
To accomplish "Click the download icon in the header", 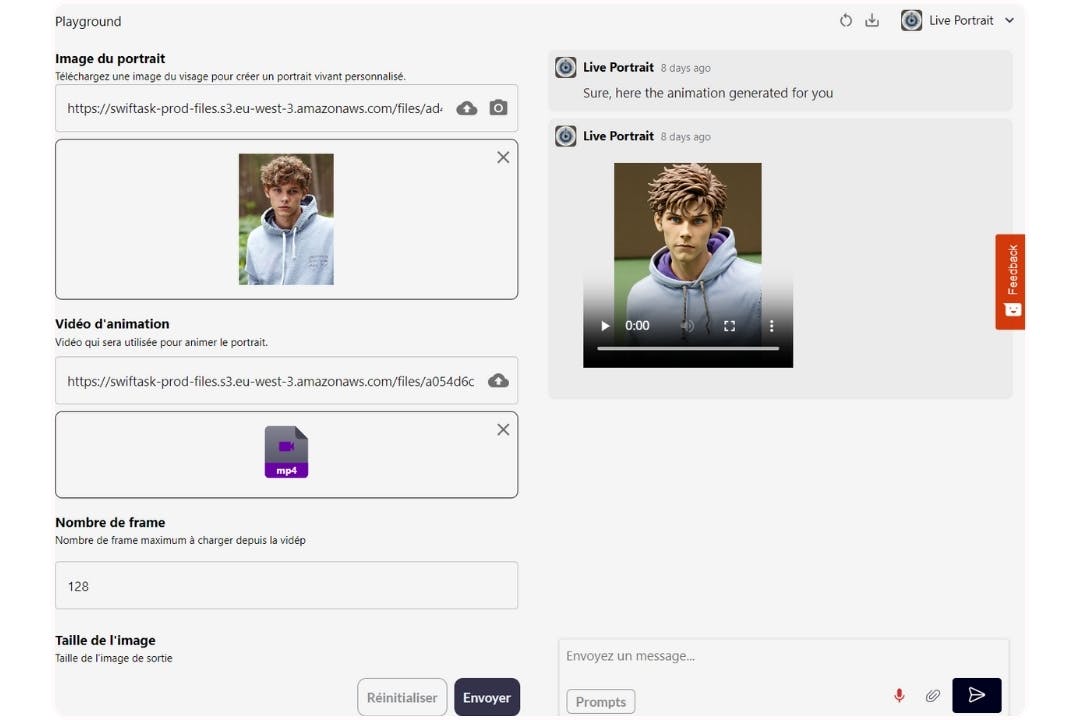I will point(872,20).
